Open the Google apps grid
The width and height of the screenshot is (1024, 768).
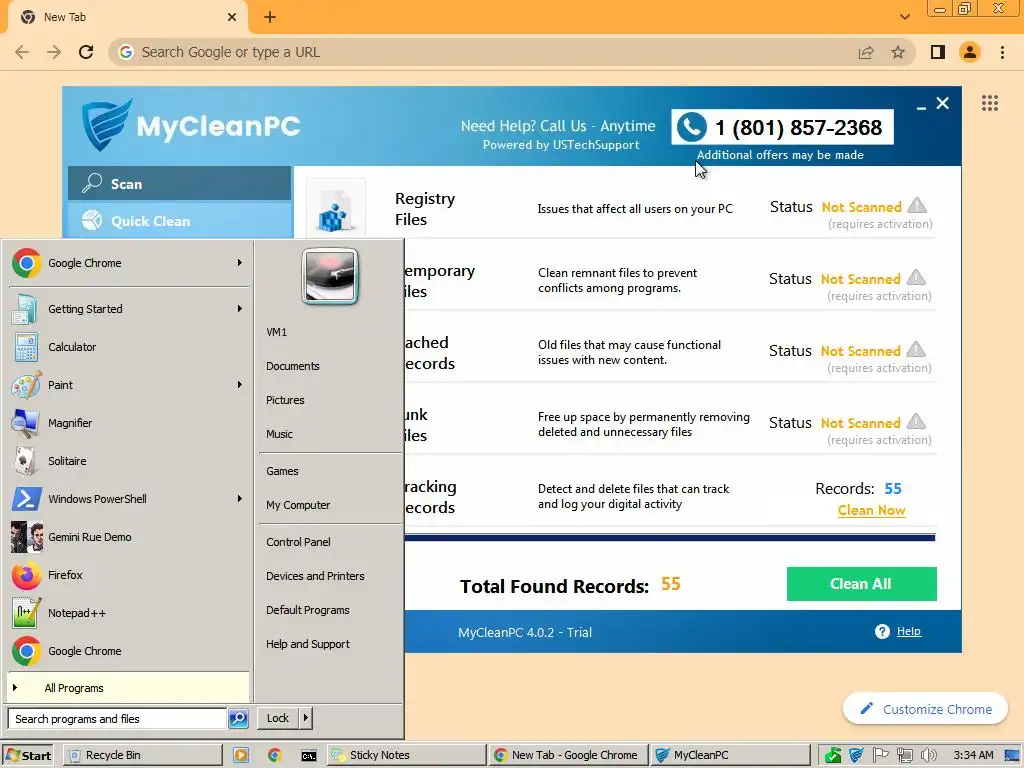tap(990, 103)
